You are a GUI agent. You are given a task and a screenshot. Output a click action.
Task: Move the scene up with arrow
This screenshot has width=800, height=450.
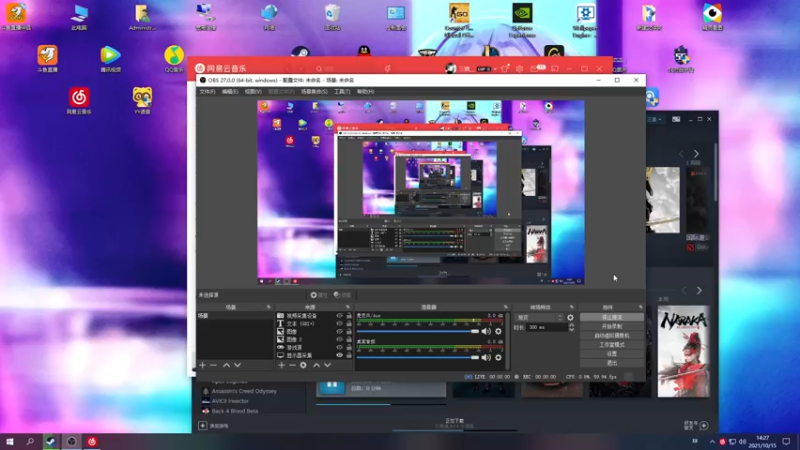tap(227, 365)
